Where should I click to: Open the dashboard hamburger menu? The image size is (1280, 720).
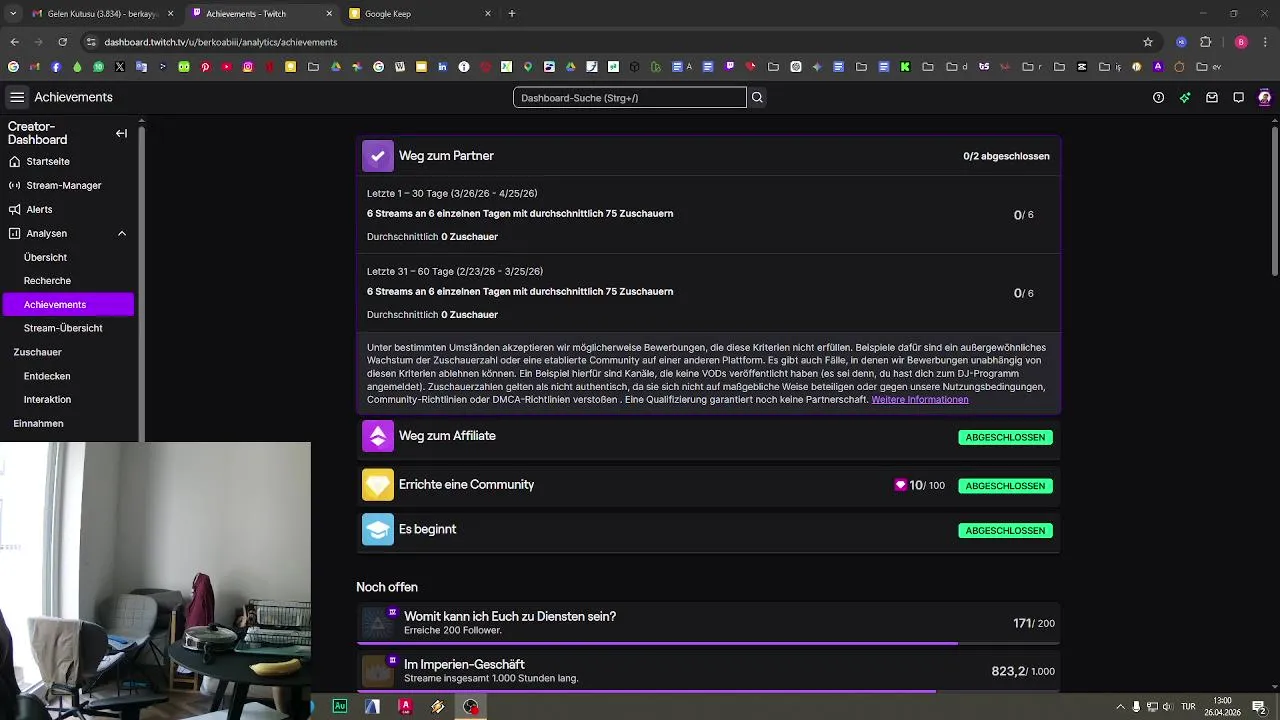click(x=17, y=97)
